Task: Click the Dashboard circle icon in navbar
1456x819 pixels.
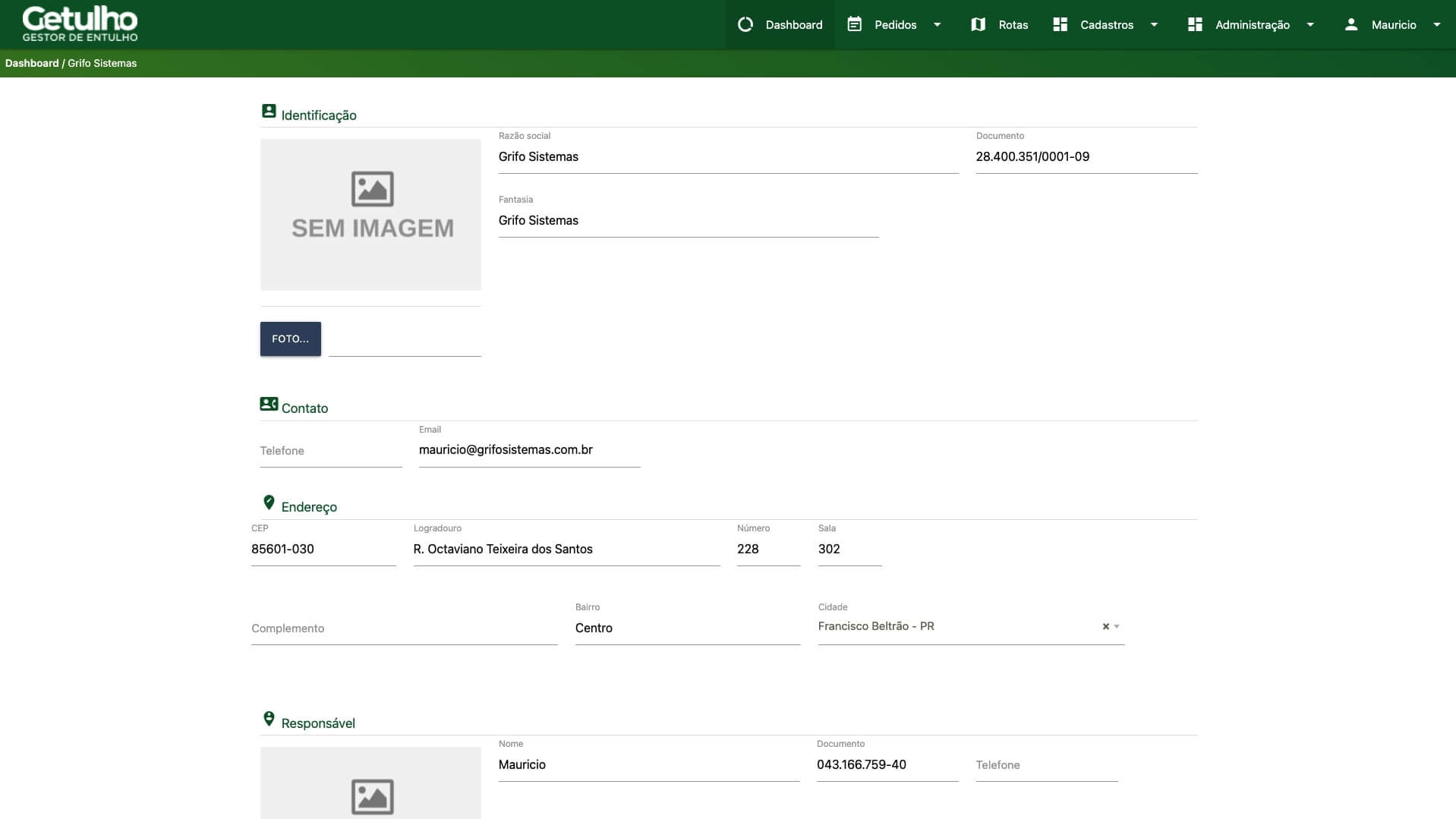Action: click(745, 24)
